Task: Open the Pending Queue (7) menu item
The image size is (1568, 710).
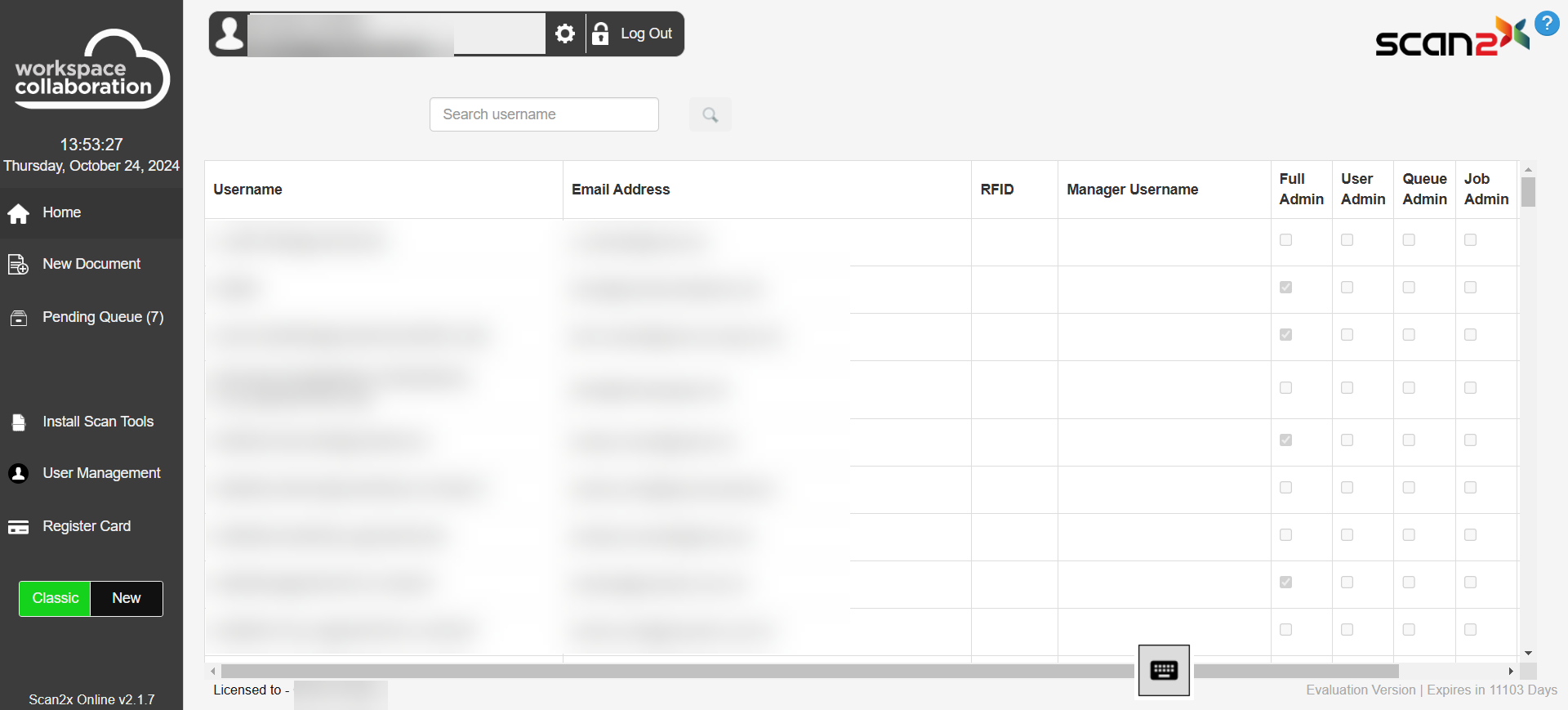Action: click(x=103, y=317)
